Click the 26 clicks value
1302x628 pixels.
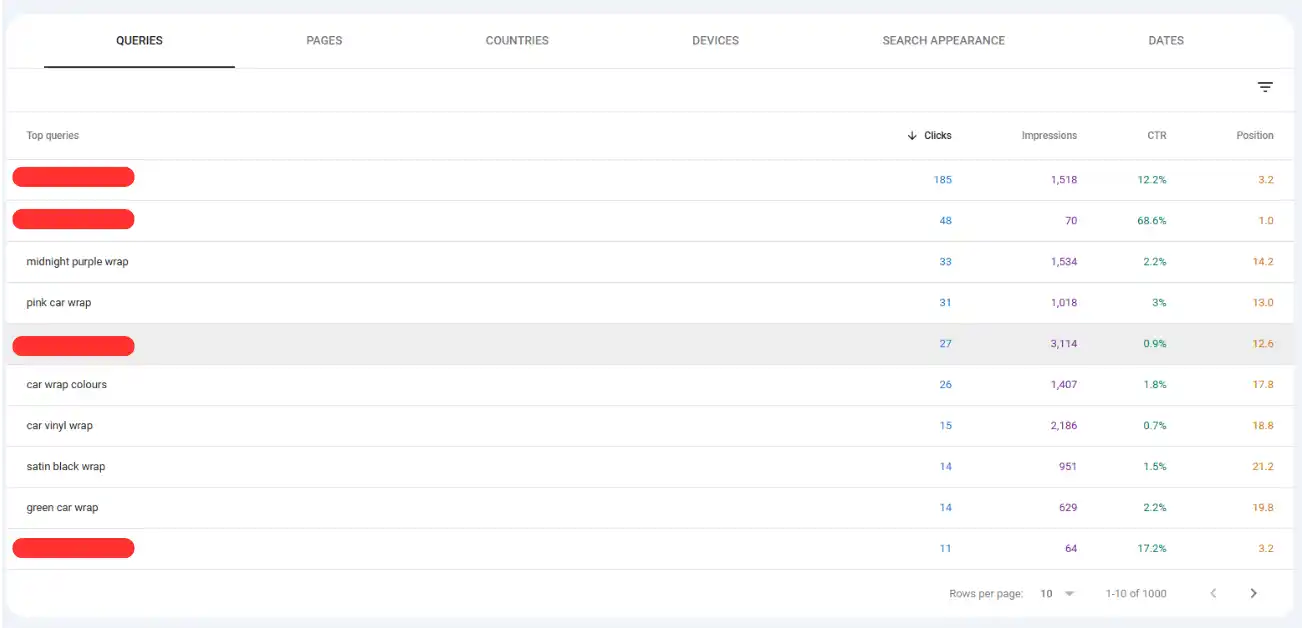946,385
